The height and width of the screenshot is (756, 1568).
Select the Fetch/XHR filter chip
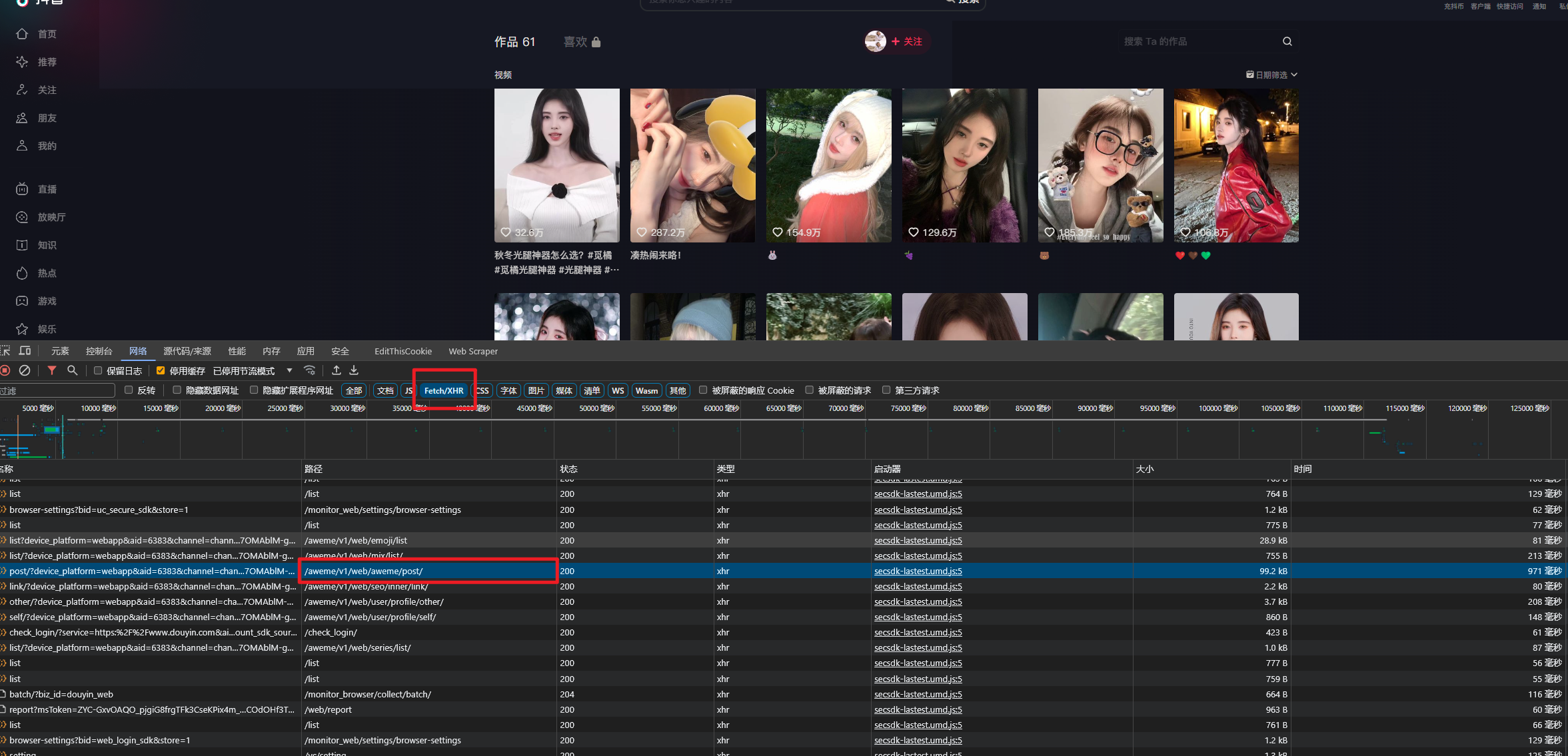click(x=444, y=391)
